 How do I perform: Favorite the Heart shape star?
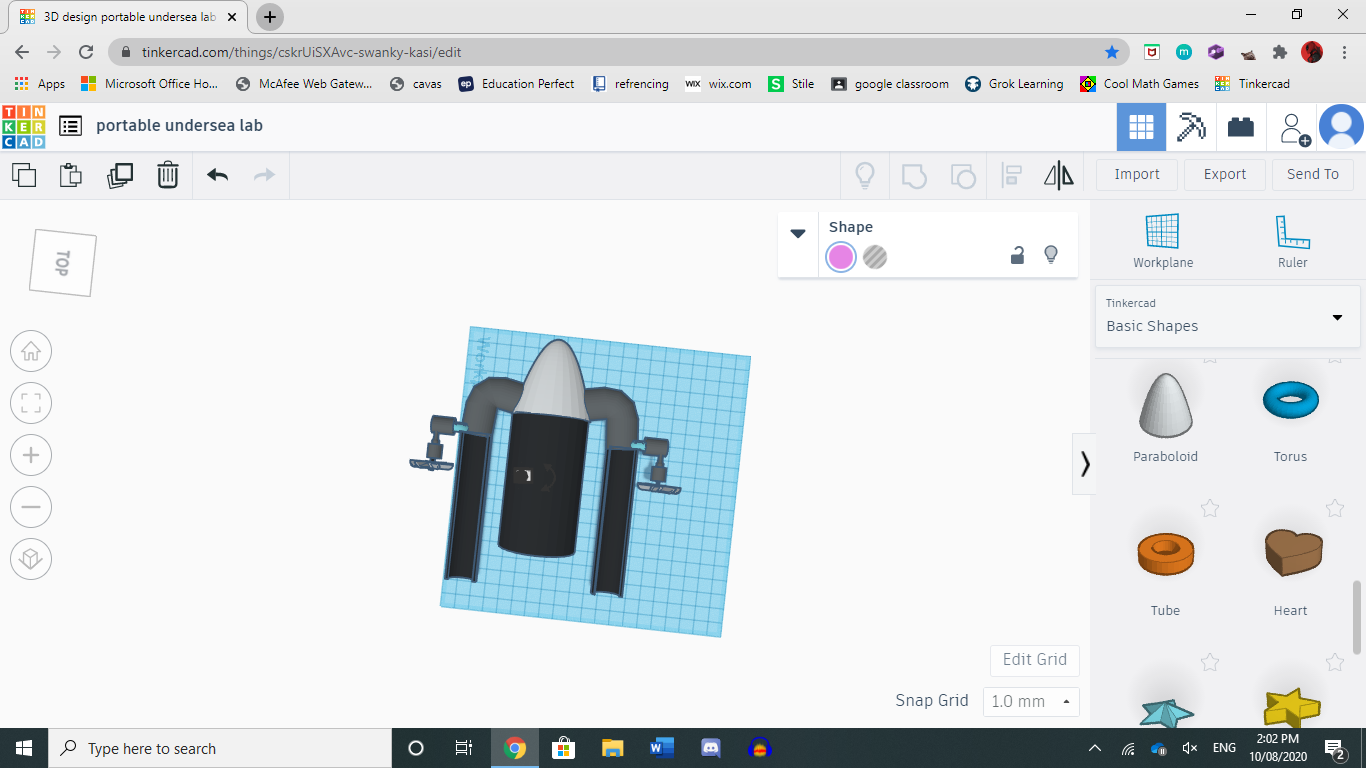(1335, 509)
